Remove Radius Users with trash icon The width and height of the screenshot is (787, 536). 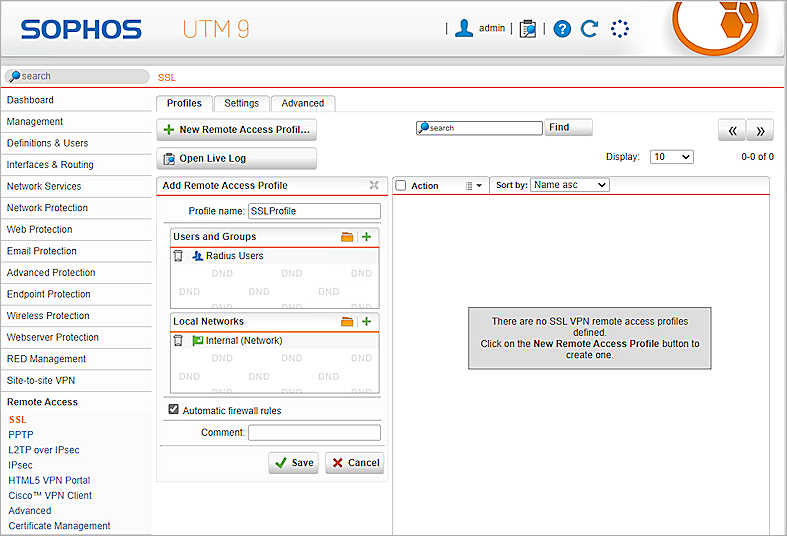(x=178, y=256)
